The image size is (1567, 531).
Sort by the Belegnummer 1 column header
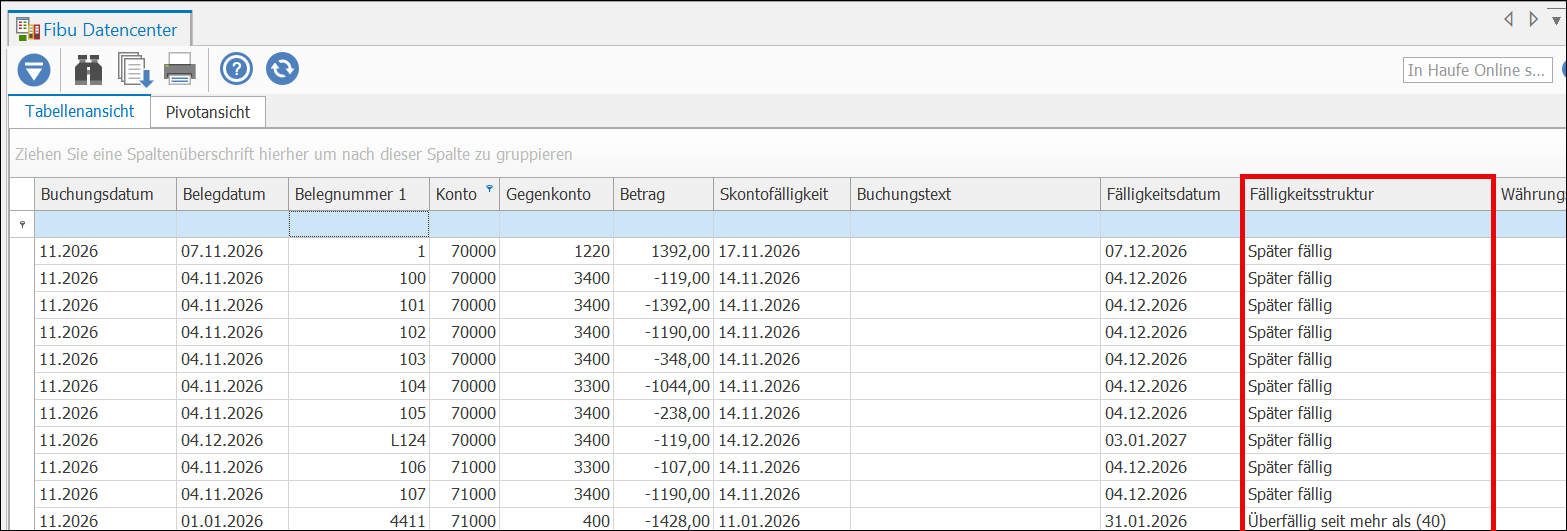pyautogui.click(x=359, y=194)
